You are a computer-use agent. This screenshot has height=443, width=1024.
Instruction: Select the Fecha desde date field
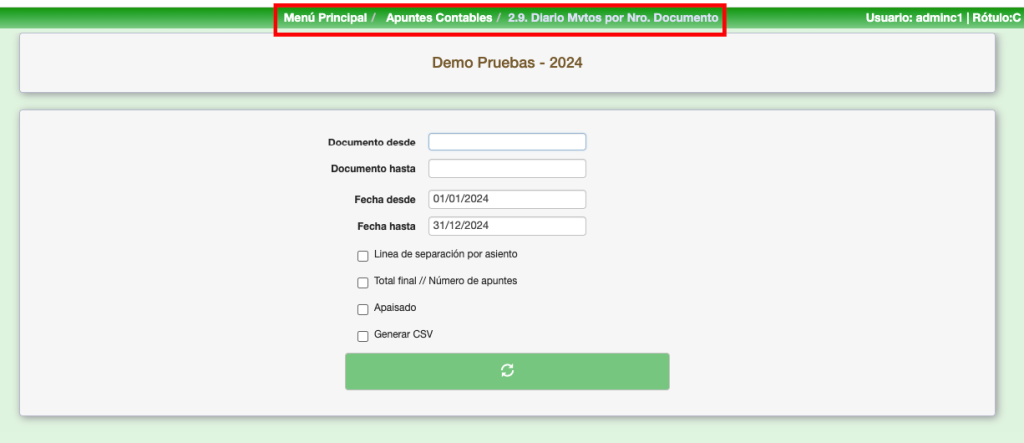tap(507, 199)
